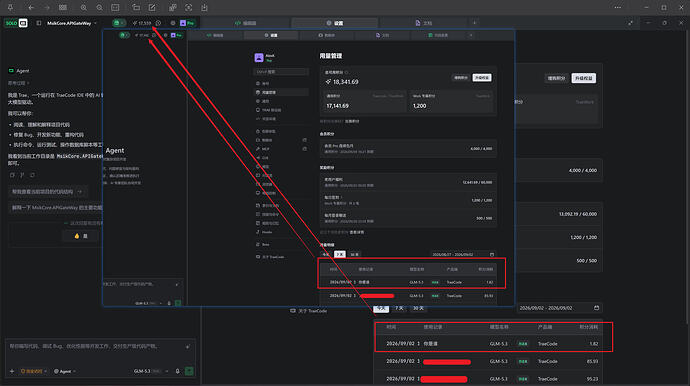Open the calendar icon in inset date range

point(492,254)
